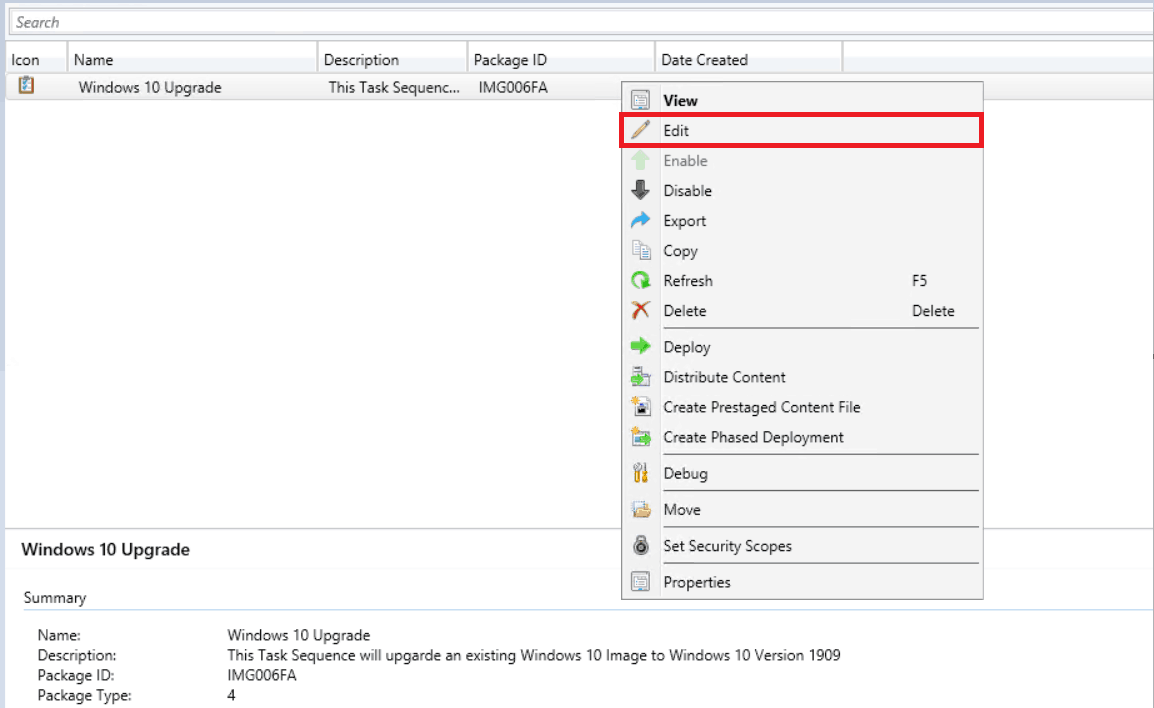This screenshot has width=1154, height=708.
Task: Sort by the Package ID column header
Action: (561, 60)
